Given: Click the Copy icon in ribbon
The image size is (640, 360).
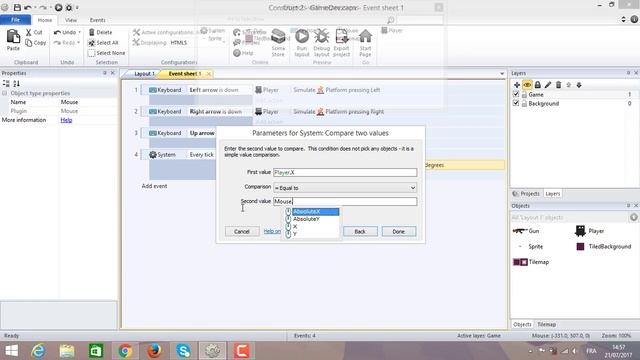Looking at the screenshot, I should tap(29, 42).
